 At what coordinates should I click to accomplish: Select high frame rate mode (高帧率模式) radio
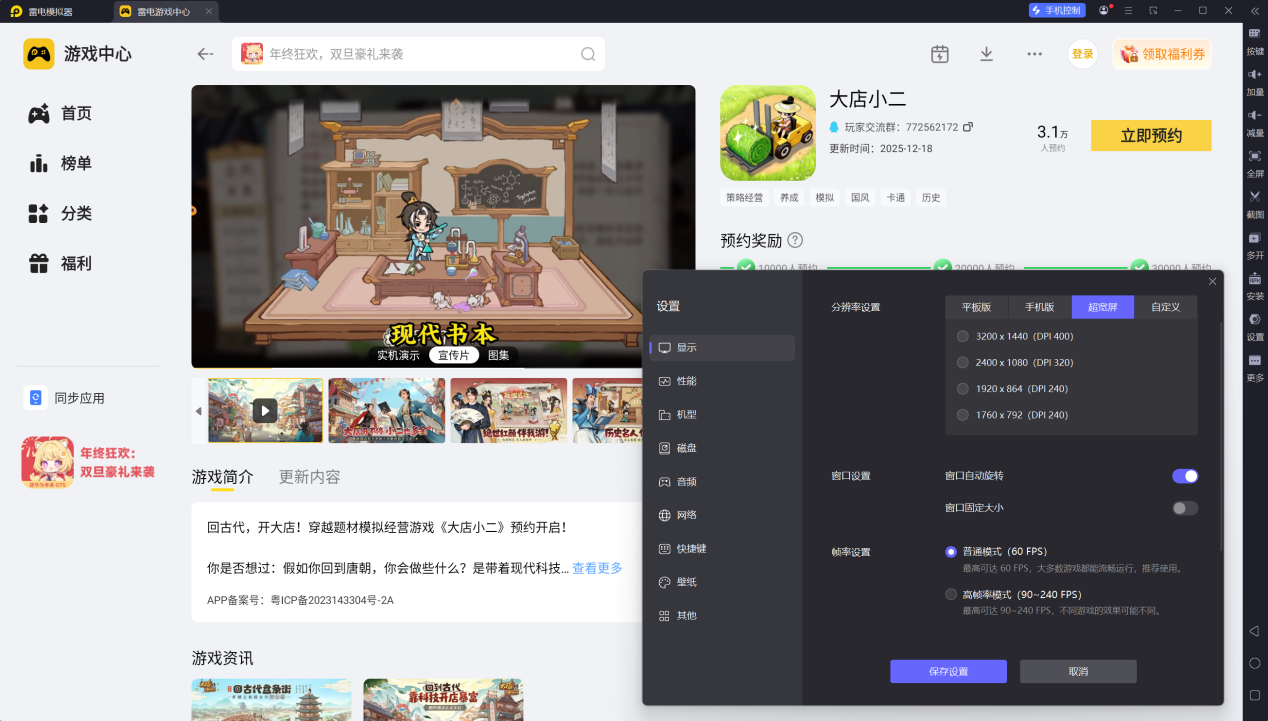click(951, 594)
